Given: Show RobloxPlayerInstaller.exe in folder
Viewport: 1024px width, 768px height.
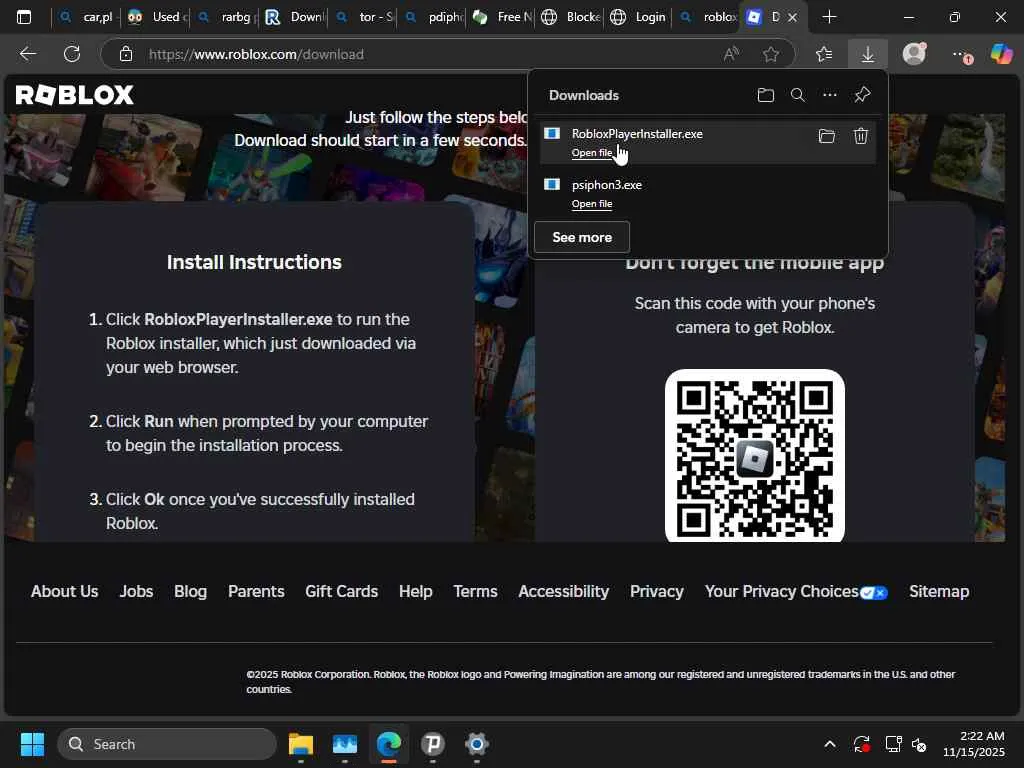Looking at the screenshot, I should (x=826, y=136).
